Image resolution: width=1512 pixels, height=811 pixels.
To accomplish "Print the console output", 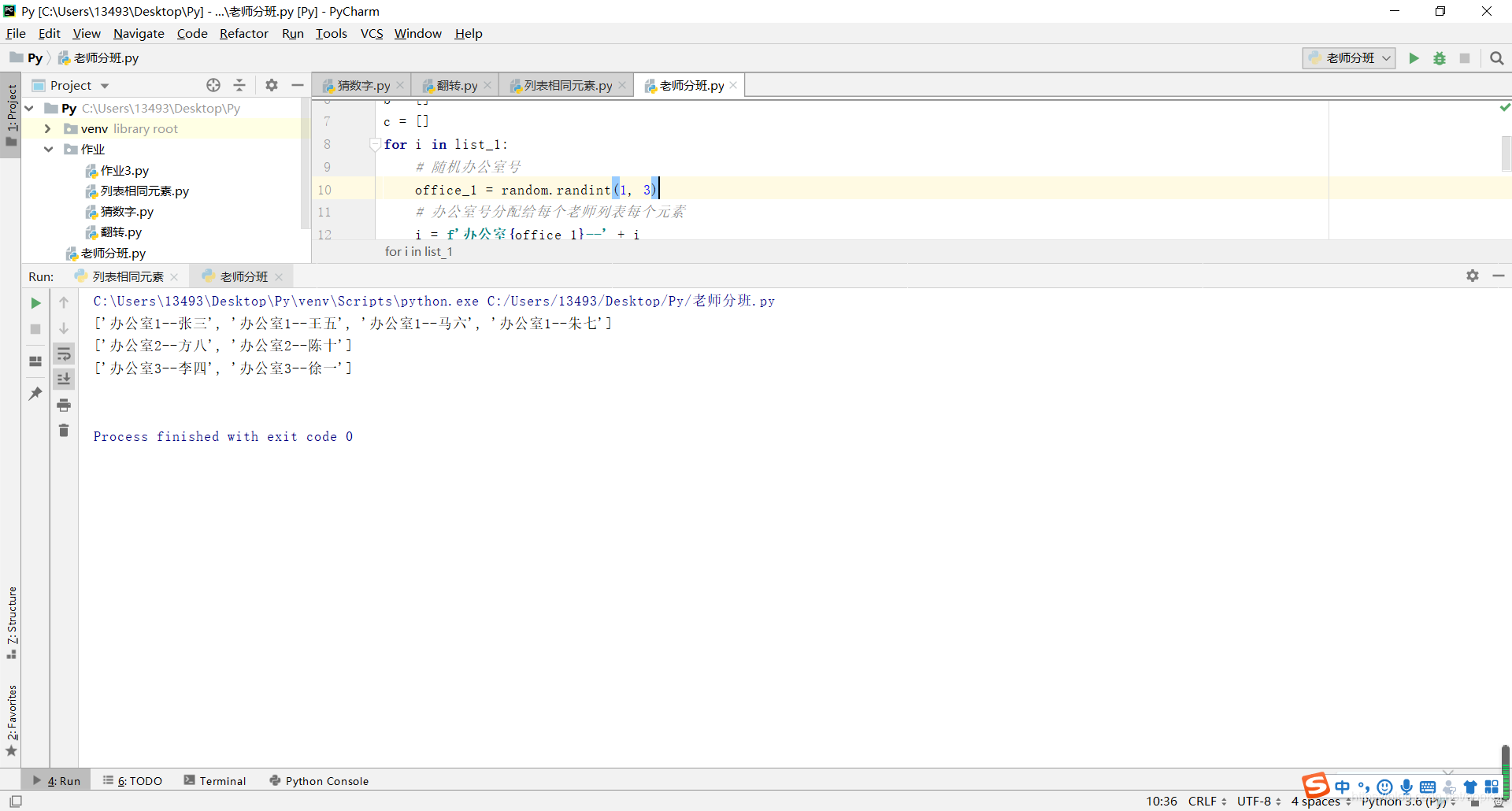I will click(64, 405).
